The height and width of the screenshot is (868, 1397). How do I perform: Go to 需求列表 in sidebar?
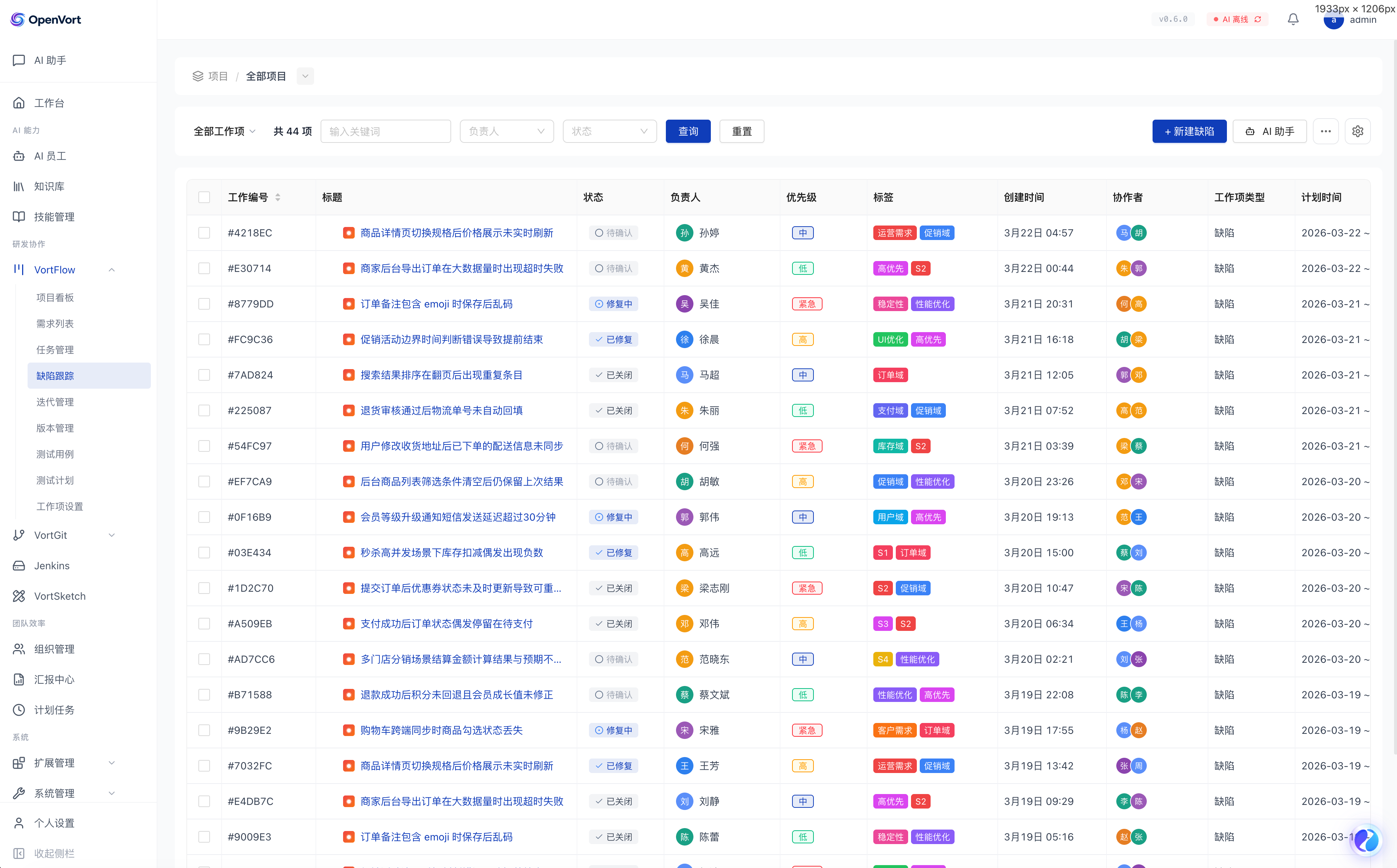(55, 324)
